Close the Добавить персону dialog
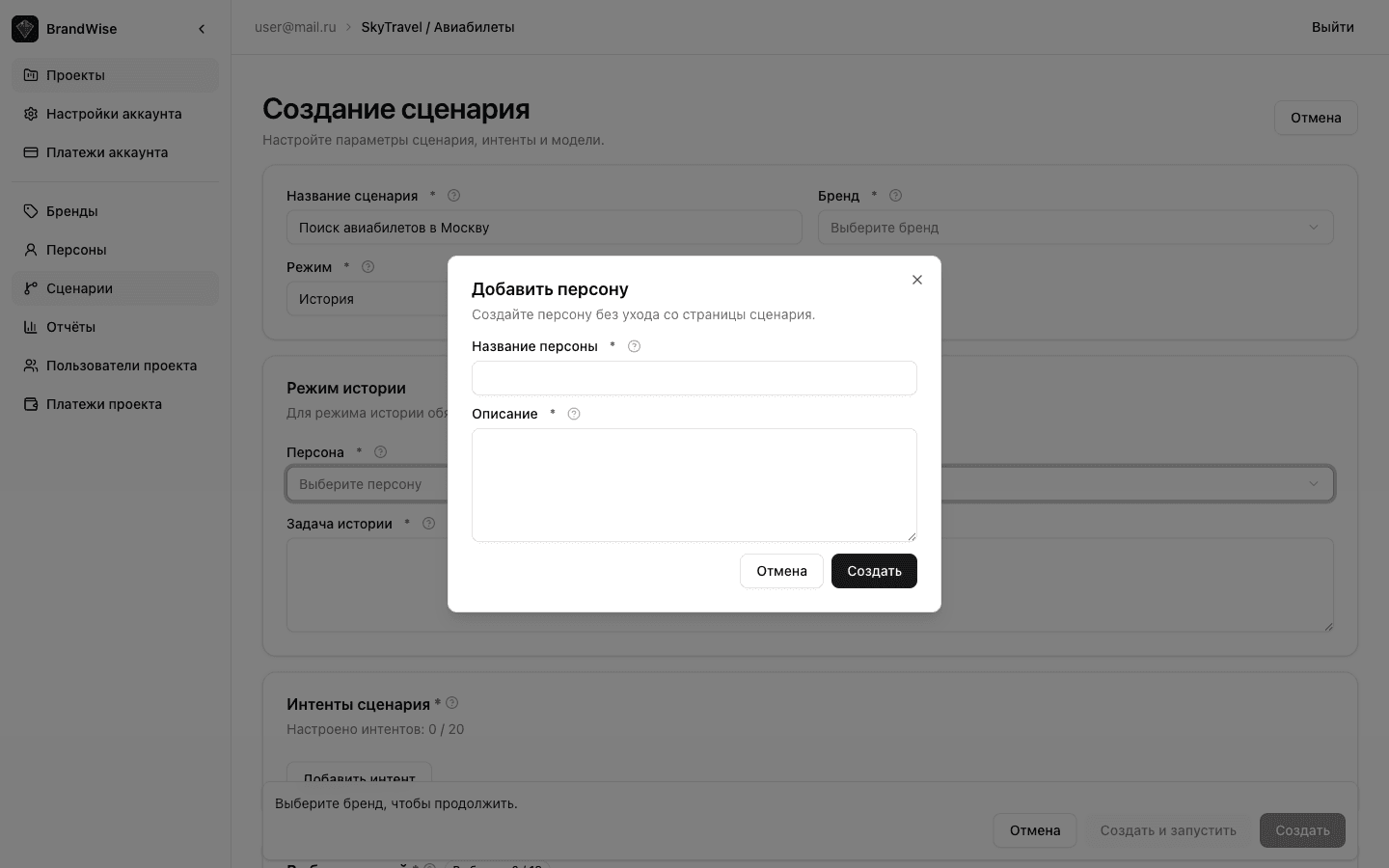The width and height of the screenshot is (1389, 868). pos(917,280)
